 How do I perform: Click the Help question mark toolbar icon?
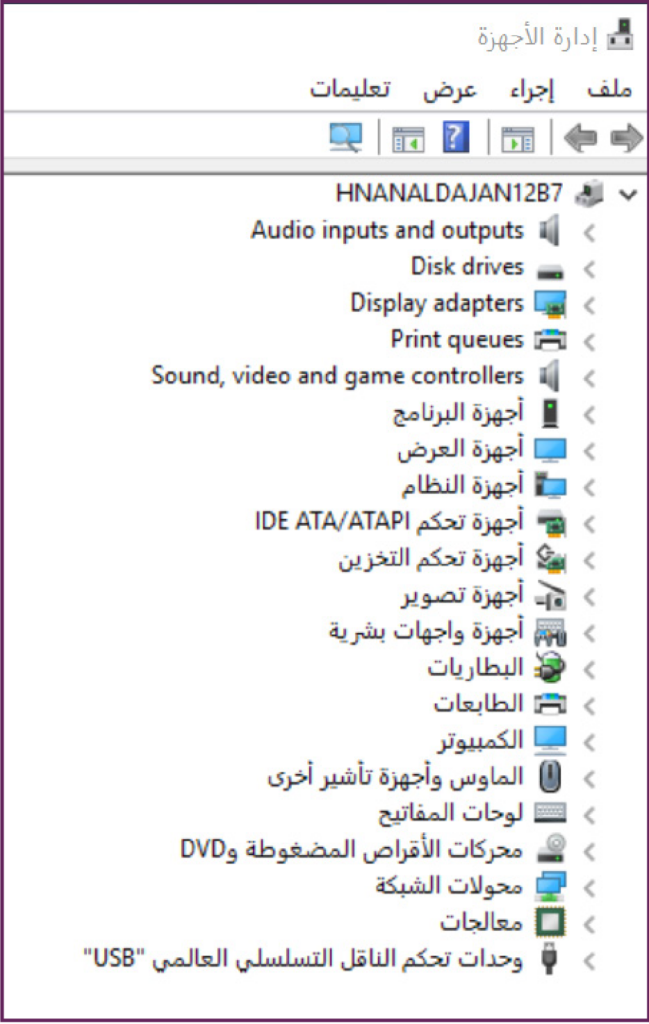tap(456, 137)
